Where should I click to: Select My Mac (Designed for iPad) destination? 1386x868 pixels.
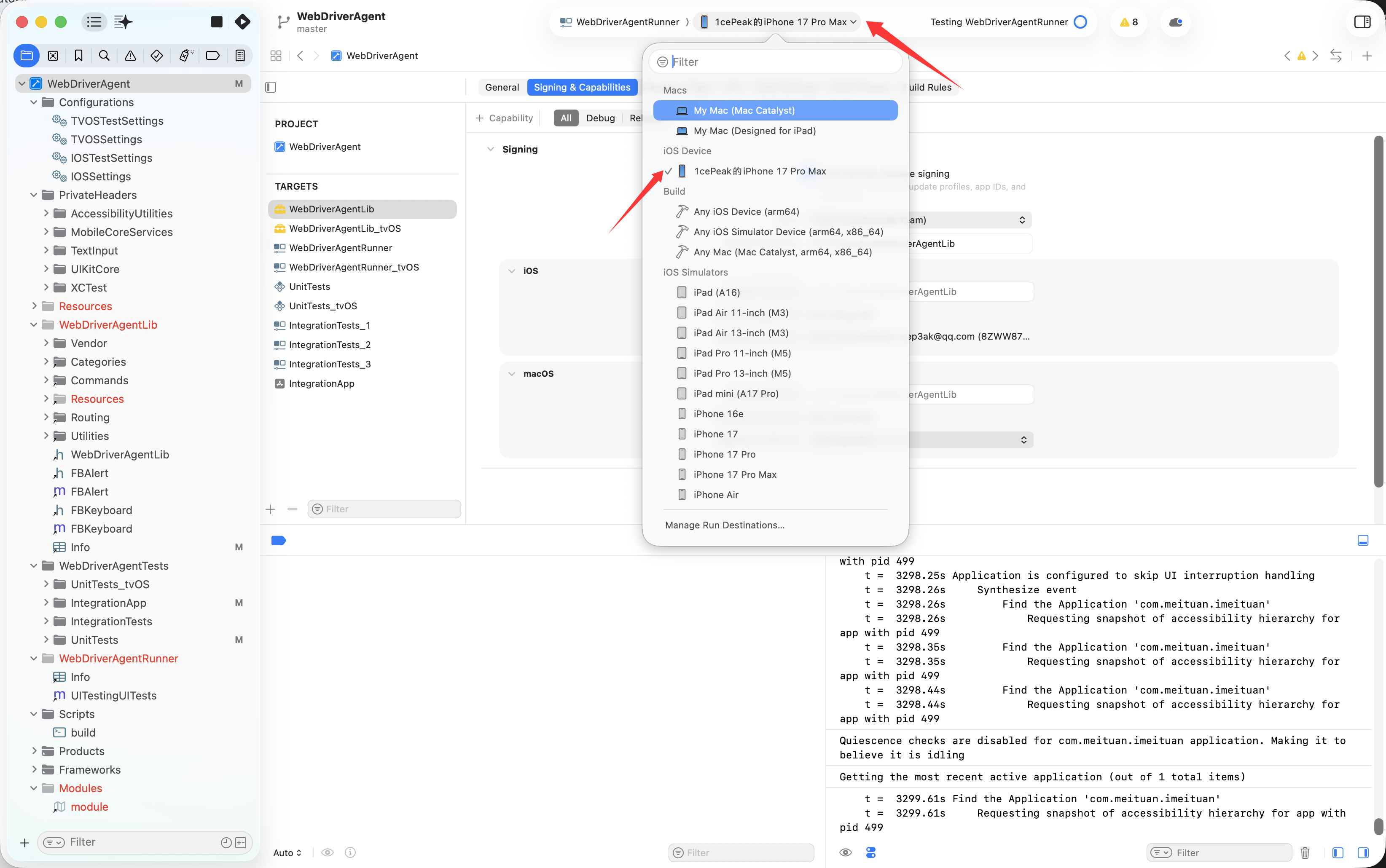(x=754, y=131)
